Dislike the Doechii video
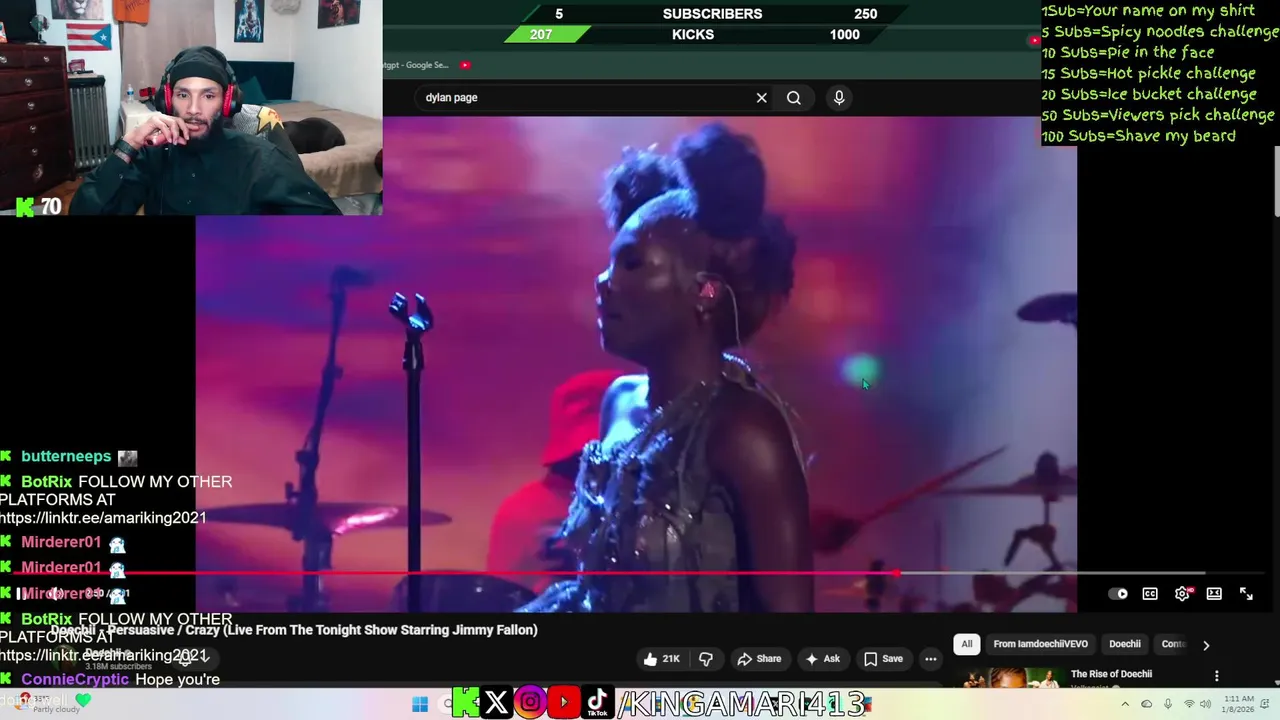1280x720 pixels. coord(706,659)
